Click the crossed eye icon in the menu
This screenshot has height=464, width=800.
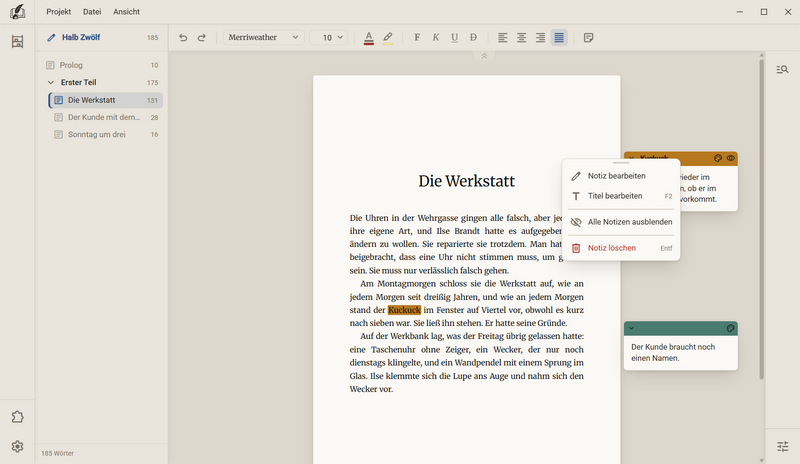click(x=576, y=222)
